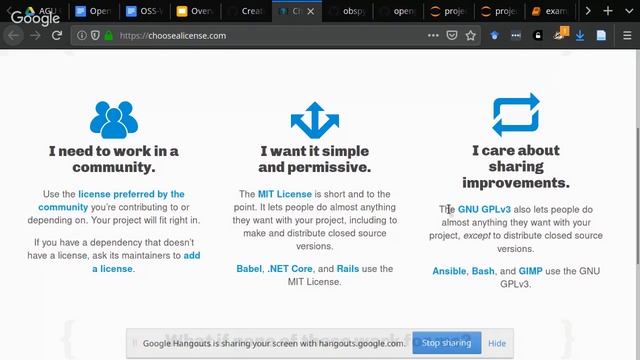Expand the list all tabs dropdown
This screenshot has width=640, height=360.
pyautogui.click(x=629, y=11)
